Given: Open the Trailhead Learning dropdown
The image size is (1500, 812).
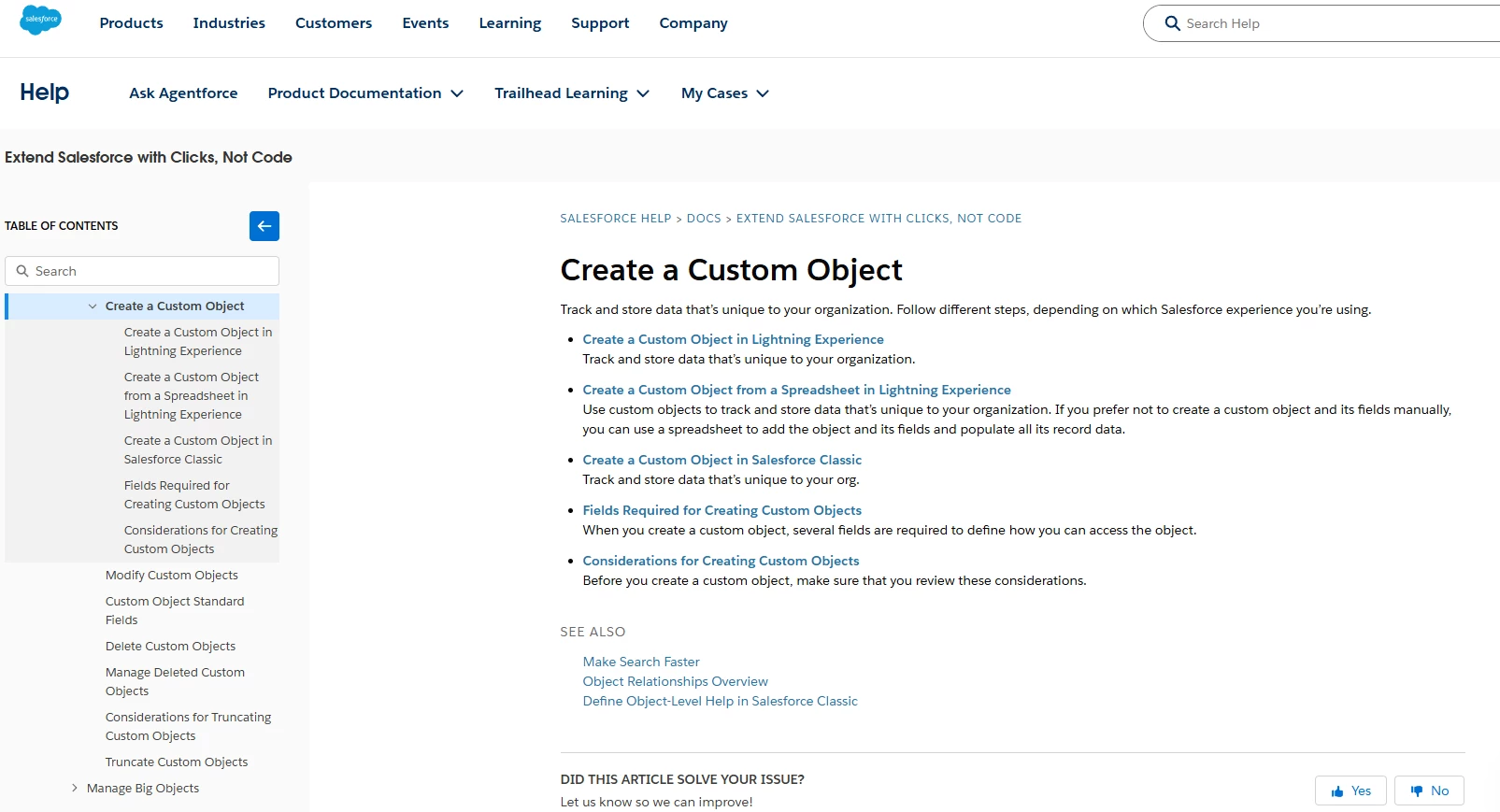Looking at the screenshot, I should [x=572, y=93].
